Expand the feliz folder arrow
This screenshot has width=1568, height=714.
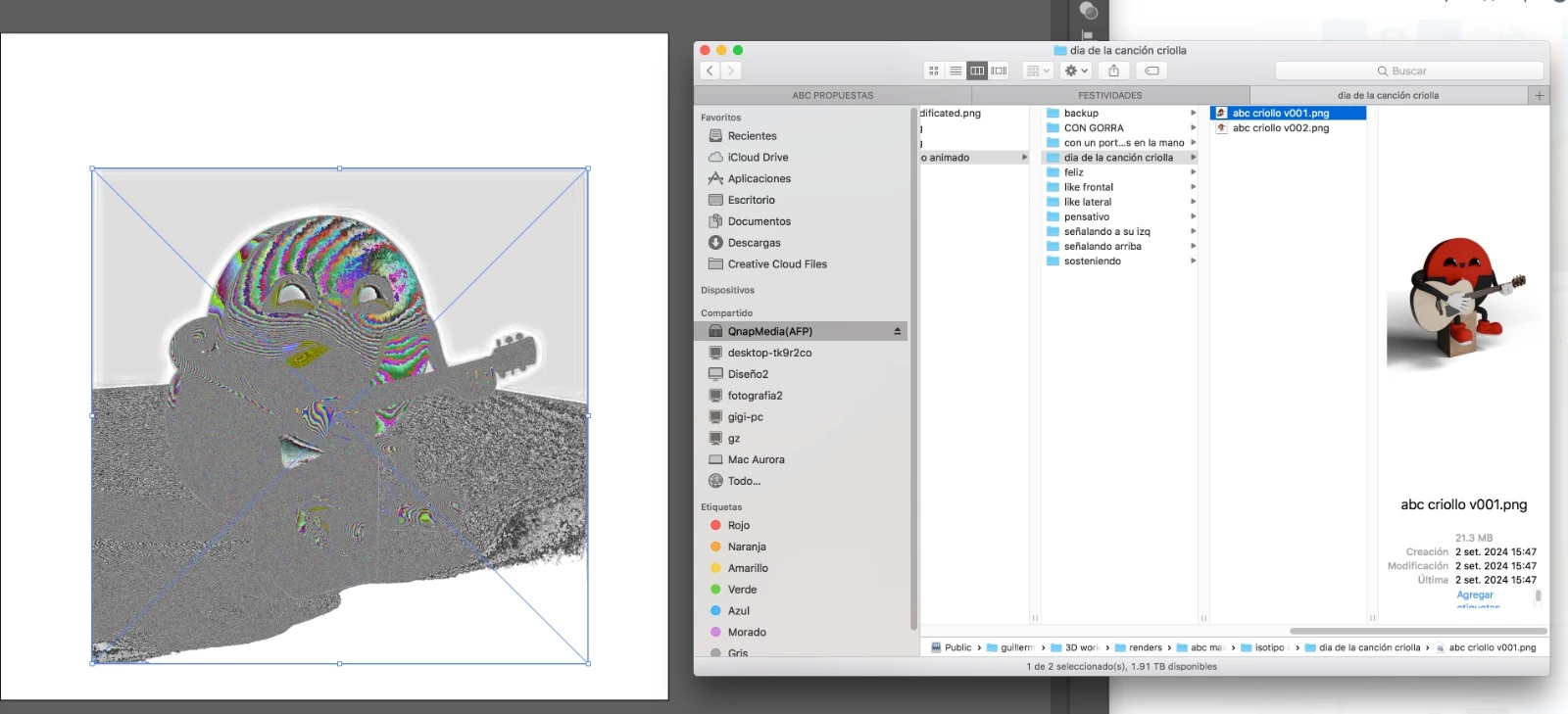(1193, 172)
